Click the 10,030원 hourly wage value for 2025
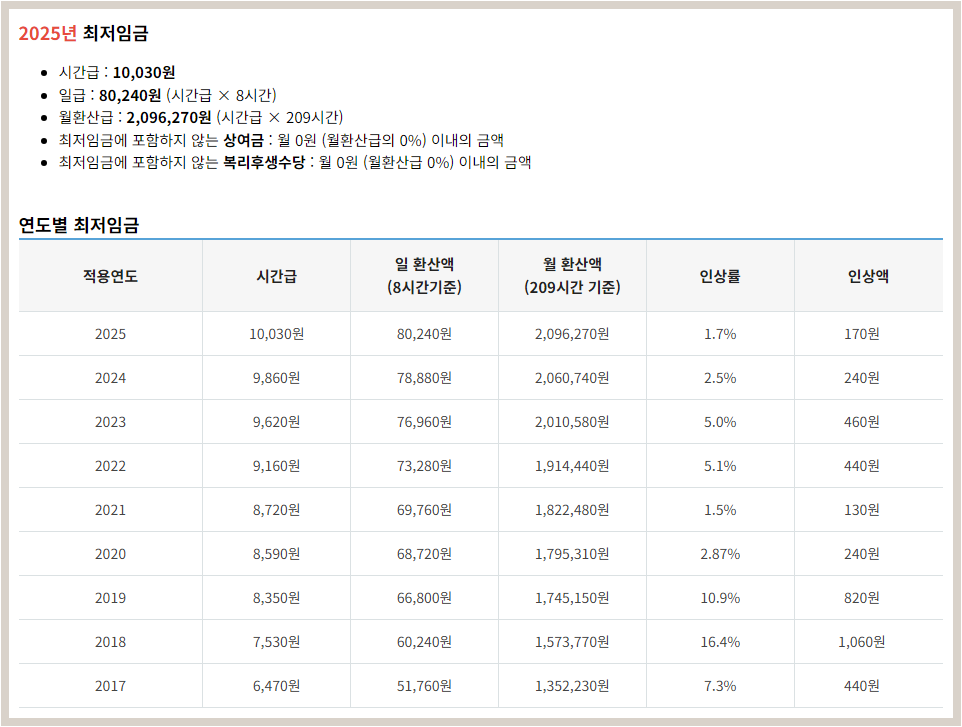962x727 pixels. tap(273, 334)
